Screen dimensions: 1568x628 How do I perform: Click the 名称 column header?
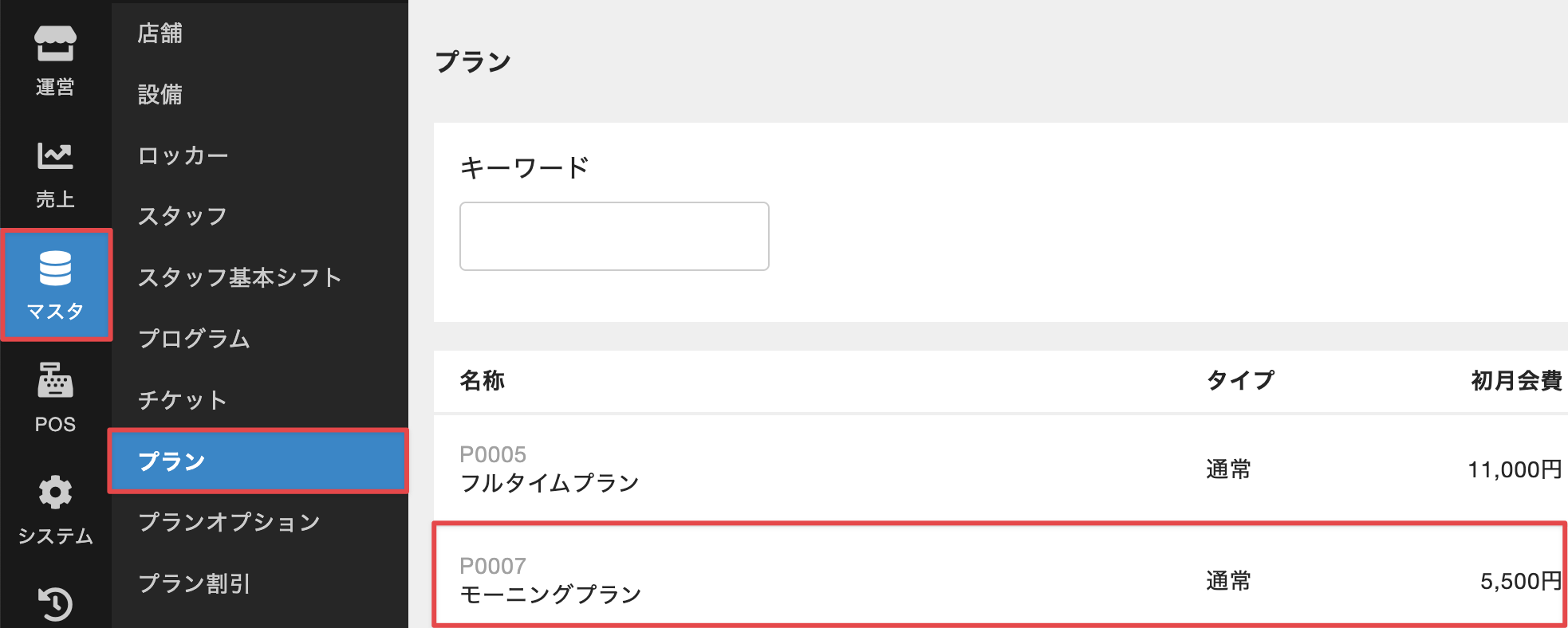point(483,381)
